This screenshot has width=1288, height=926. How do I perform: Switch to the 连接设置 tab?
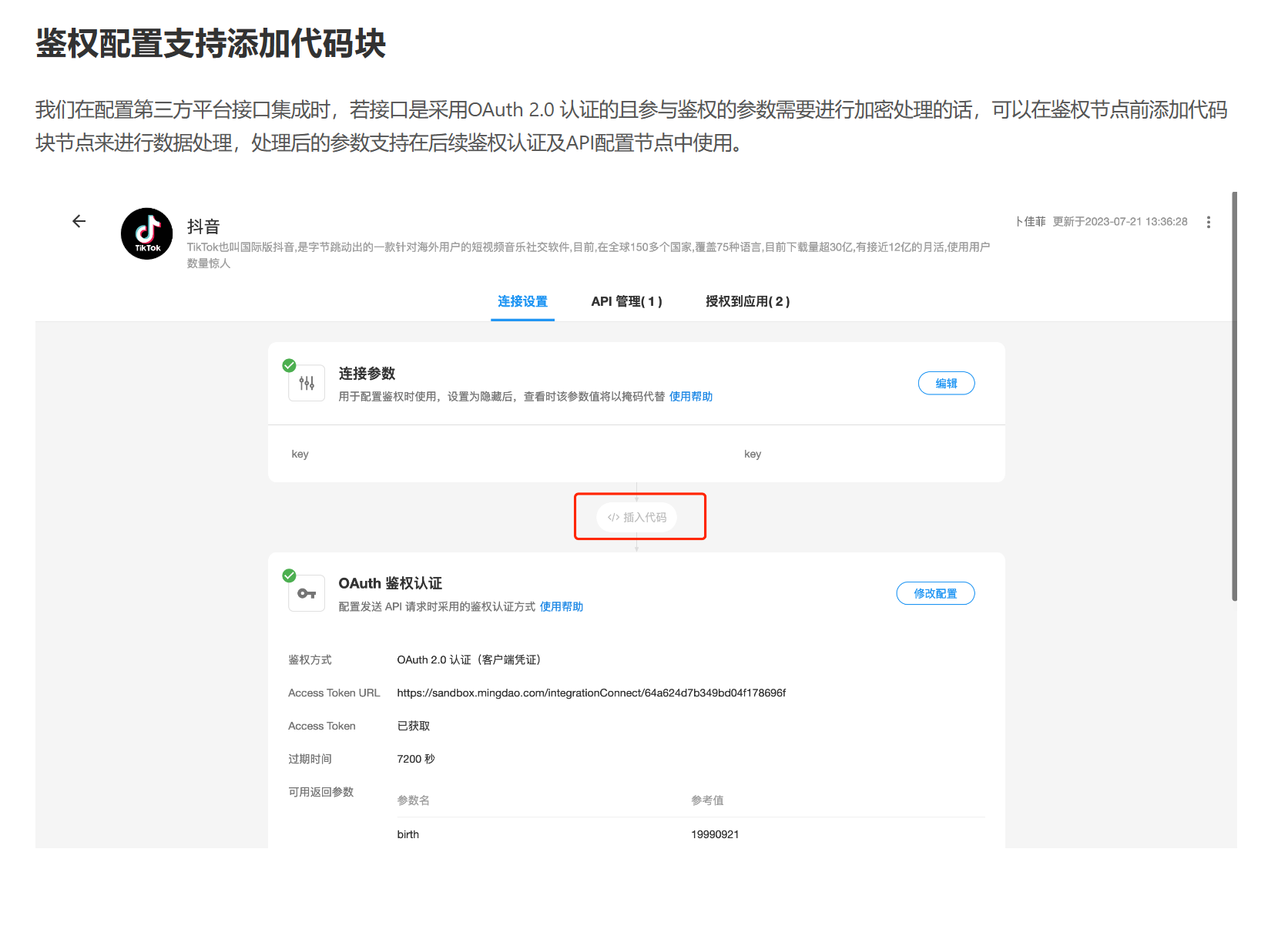click(522, 301)
